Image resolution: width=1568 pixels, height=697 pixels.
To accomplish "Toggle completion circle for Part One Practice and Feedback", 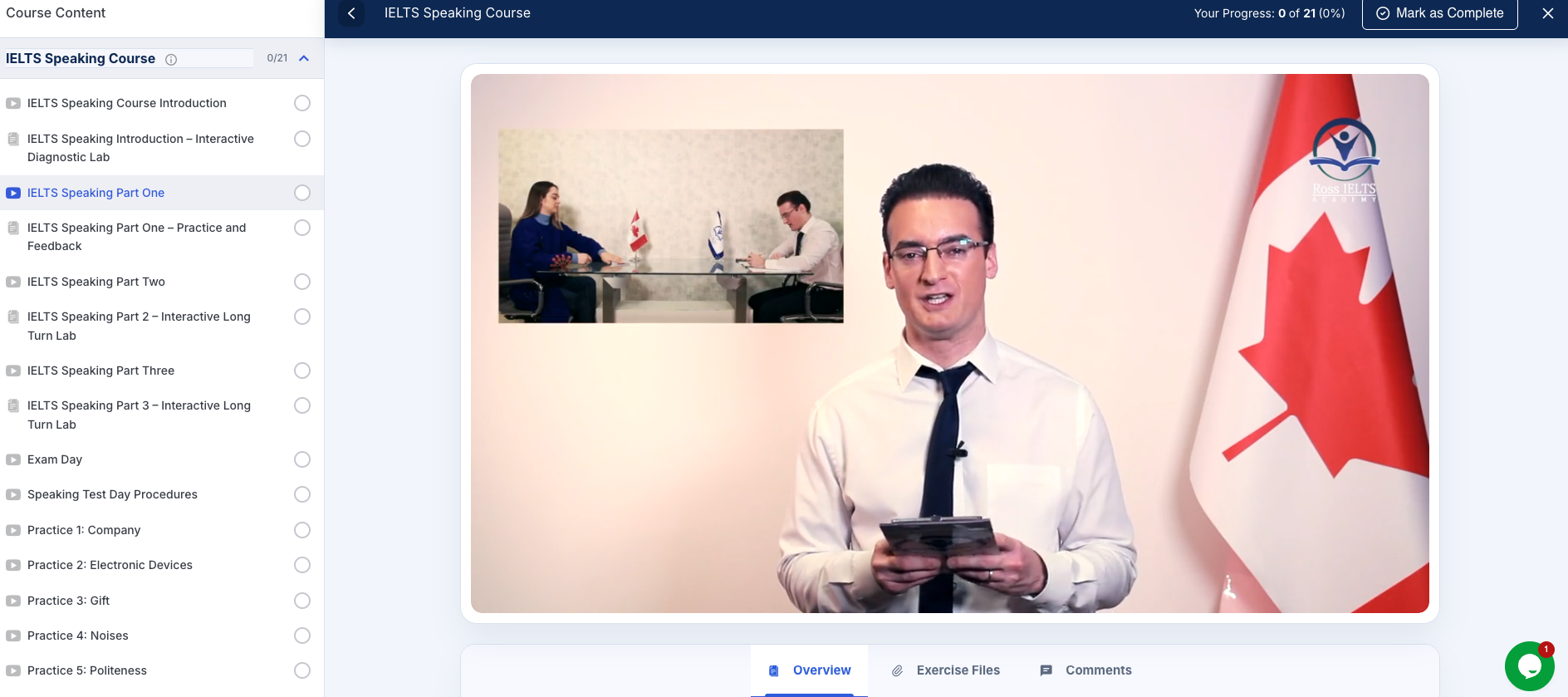I will pos(302,228).
